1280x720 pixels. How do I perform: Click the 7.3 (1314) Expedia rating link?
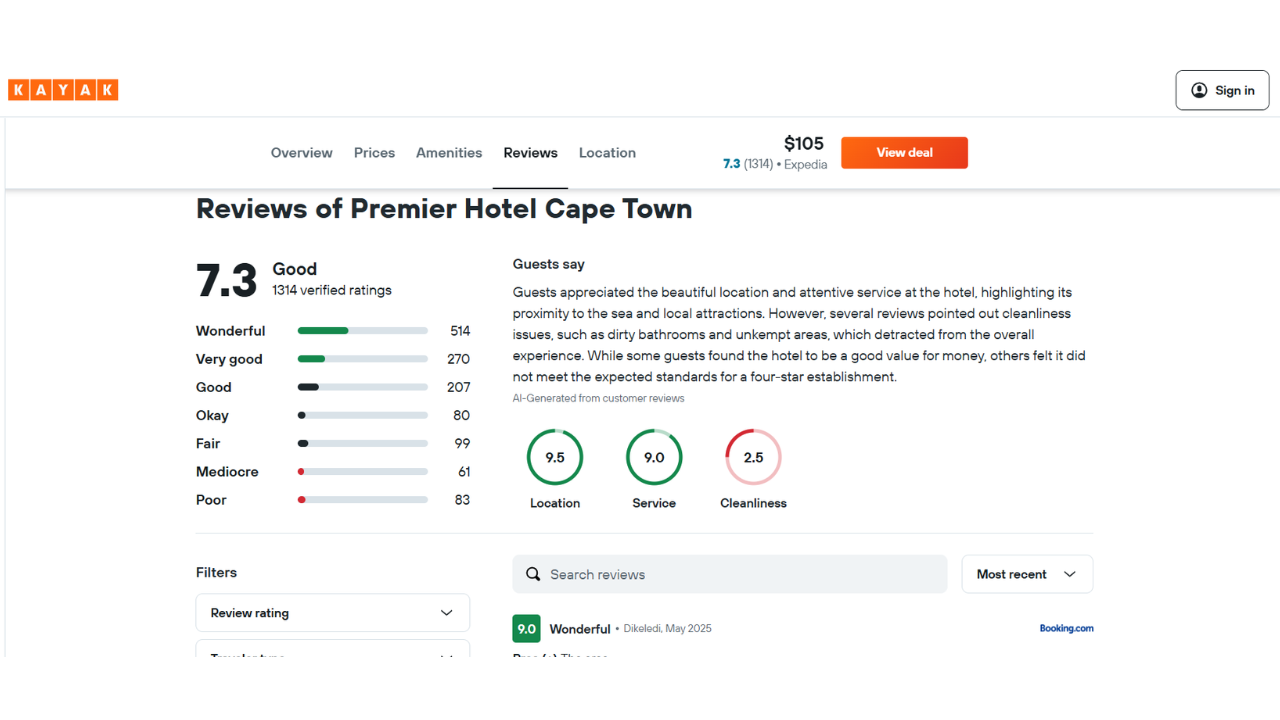coord(775,164)
